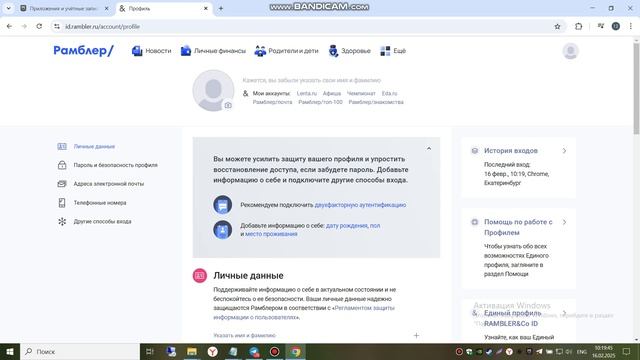Open the Новости section icon
The image size is (640, 360).
137,51
